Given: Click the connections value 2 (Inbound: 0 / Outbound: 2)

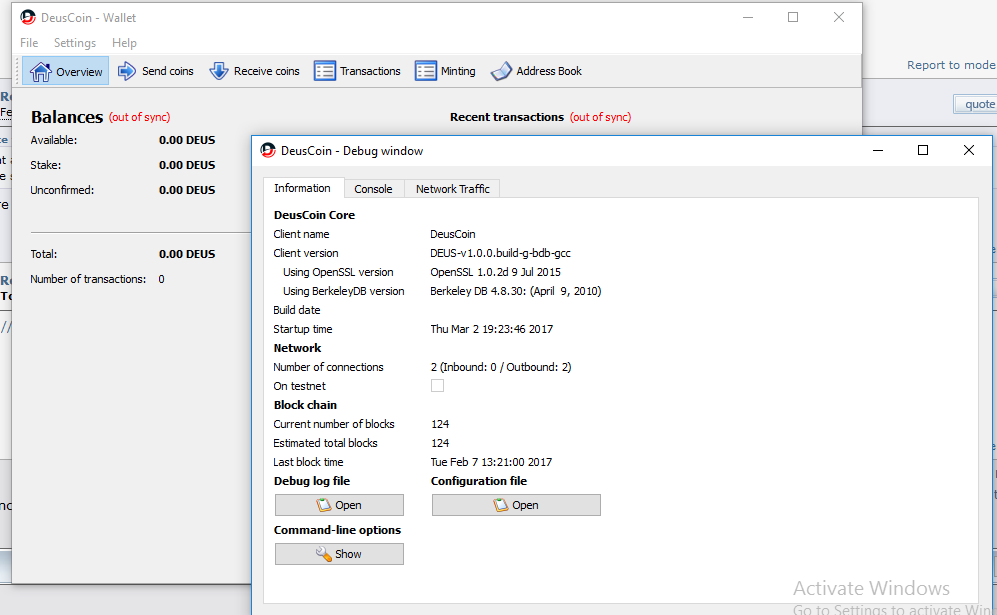Looking at the screenshot, I should click(501, 367).
